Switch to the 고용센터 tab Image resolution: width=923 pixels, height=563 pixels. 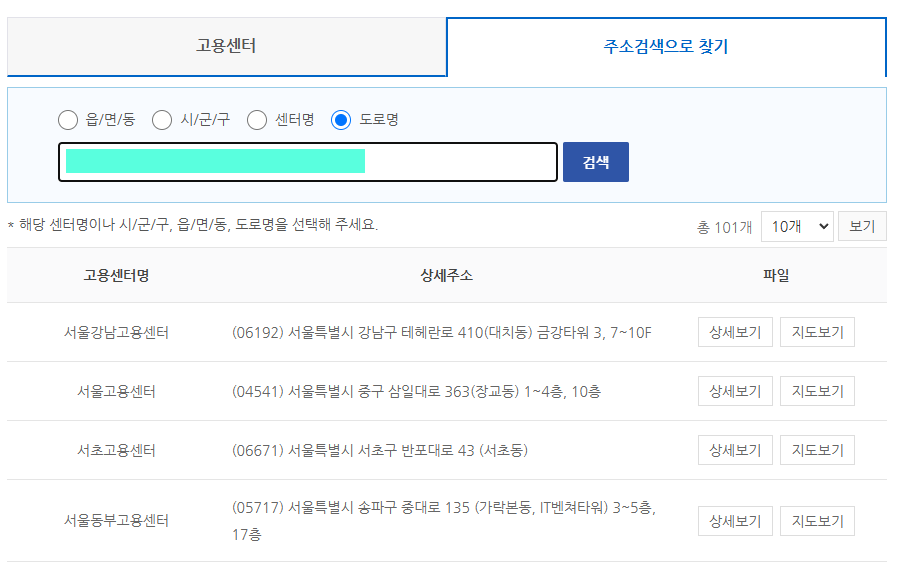(227, 47)
